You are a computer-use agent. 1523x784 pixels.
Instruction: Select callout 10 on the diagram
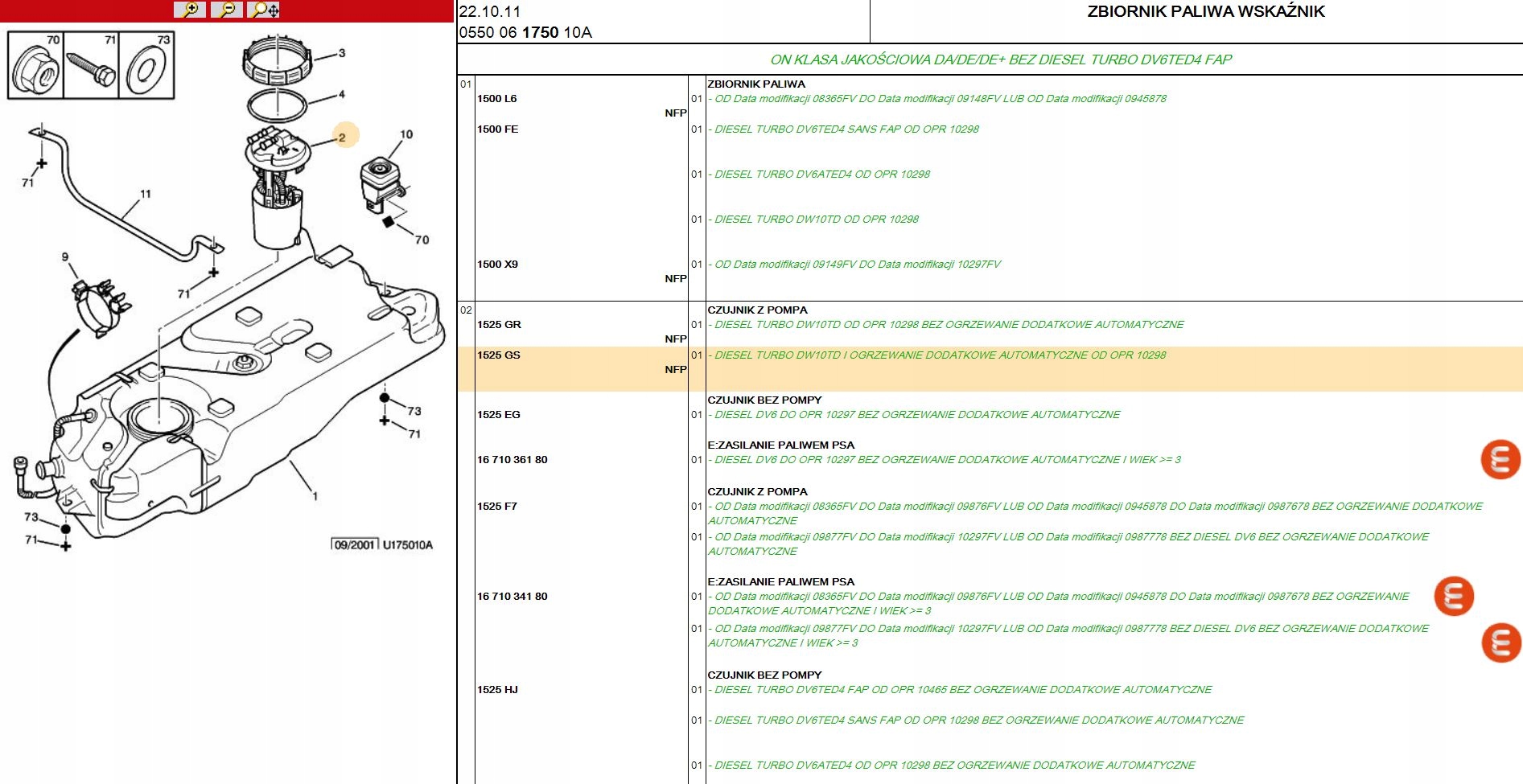pos(406,134)
